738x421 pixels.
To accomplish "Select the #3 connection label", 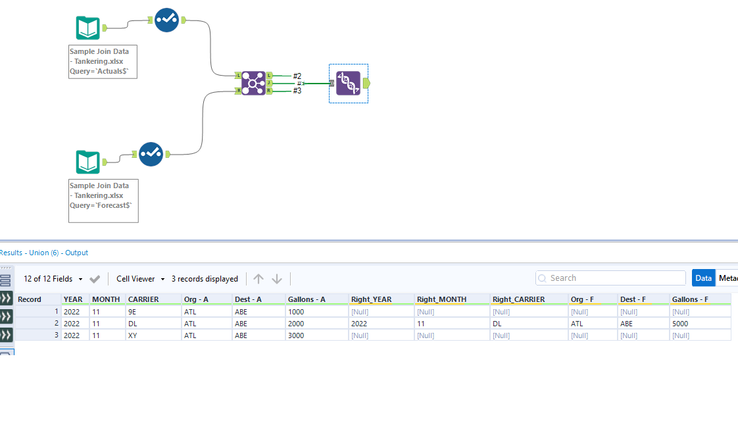I will coord(297,90).
